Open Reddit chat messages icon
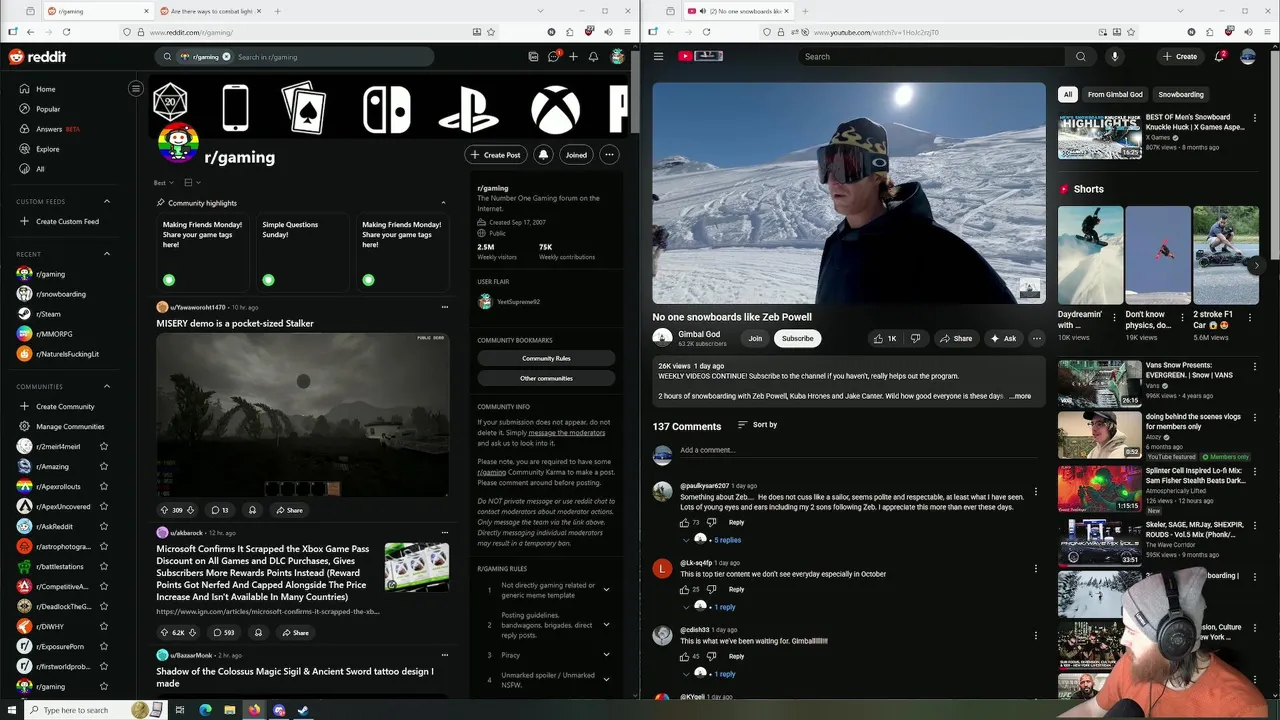The image size is (1280, 720). pyautogui.click(x=553, y=57)
